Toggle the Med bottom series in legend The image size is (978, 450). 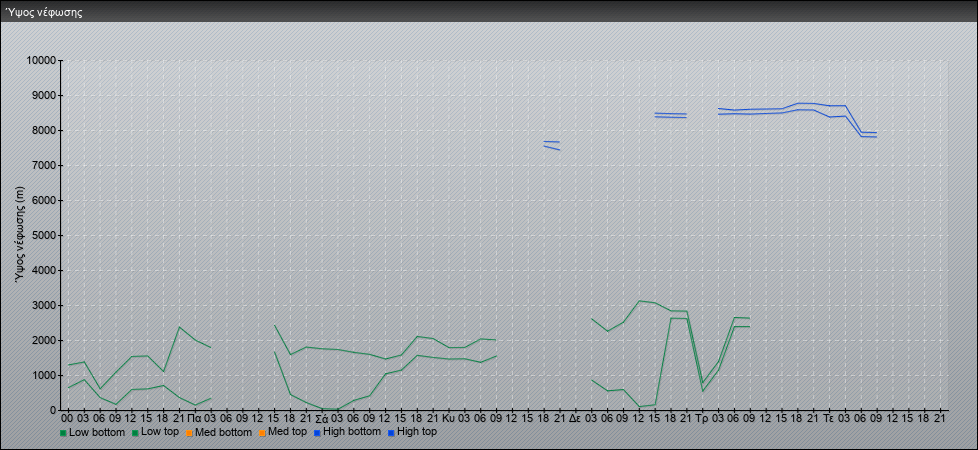(x=218, y=432)
